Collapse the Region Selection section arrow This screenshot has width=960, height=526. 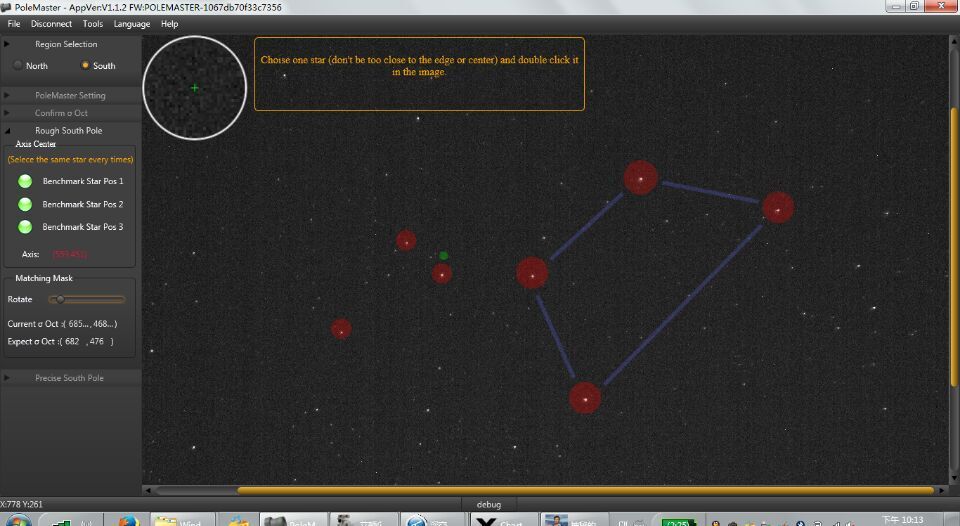click(x=7, y=44)
